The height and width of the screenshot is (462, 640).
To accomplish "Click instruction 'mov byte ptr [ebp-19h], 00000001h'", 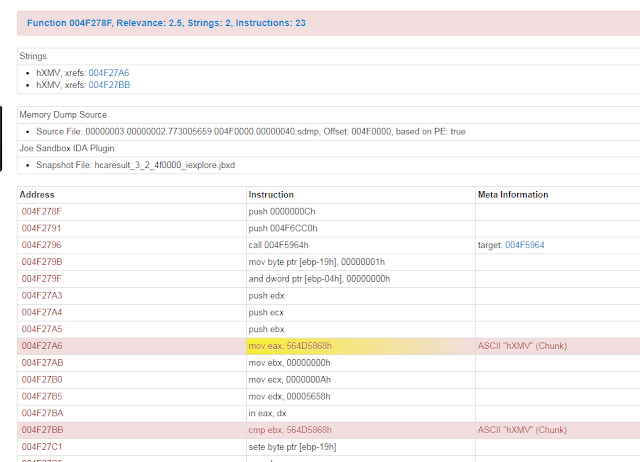I will pyautogui.click(x=317, y=262).
